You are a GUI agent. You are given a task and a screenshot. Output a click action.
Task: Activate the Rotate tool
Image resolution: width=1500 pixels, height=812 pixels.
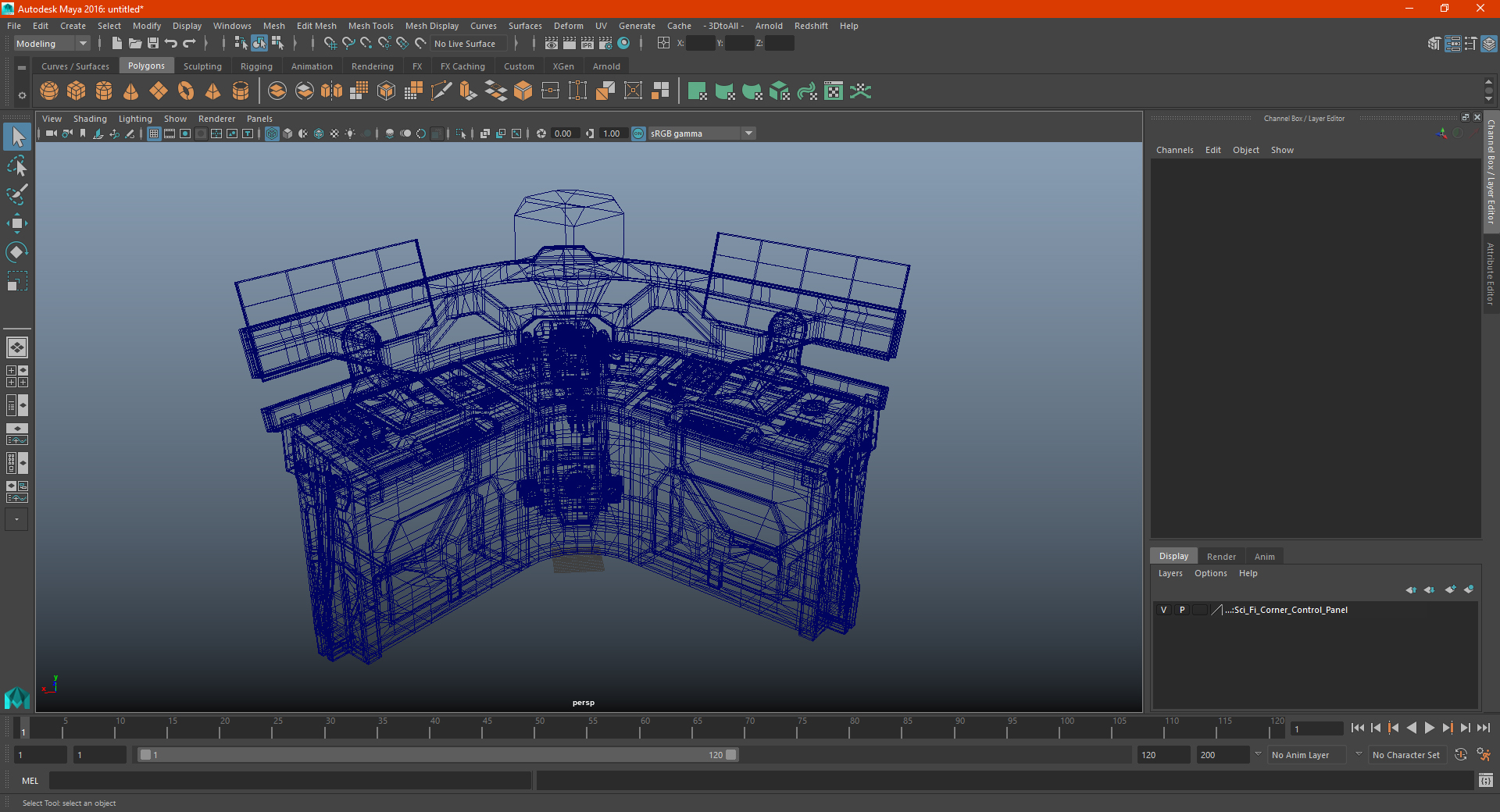coord(17,251)
